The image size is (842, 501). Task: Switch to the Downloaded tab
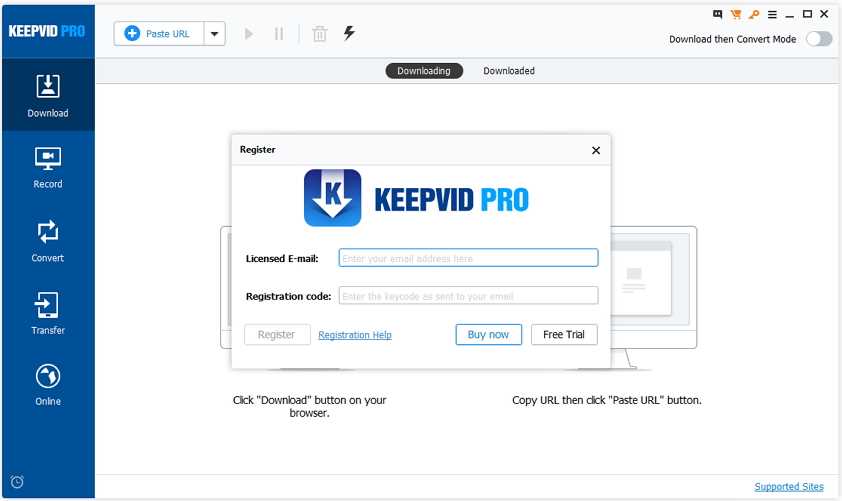pyautogui.click(x=509, y=71)
